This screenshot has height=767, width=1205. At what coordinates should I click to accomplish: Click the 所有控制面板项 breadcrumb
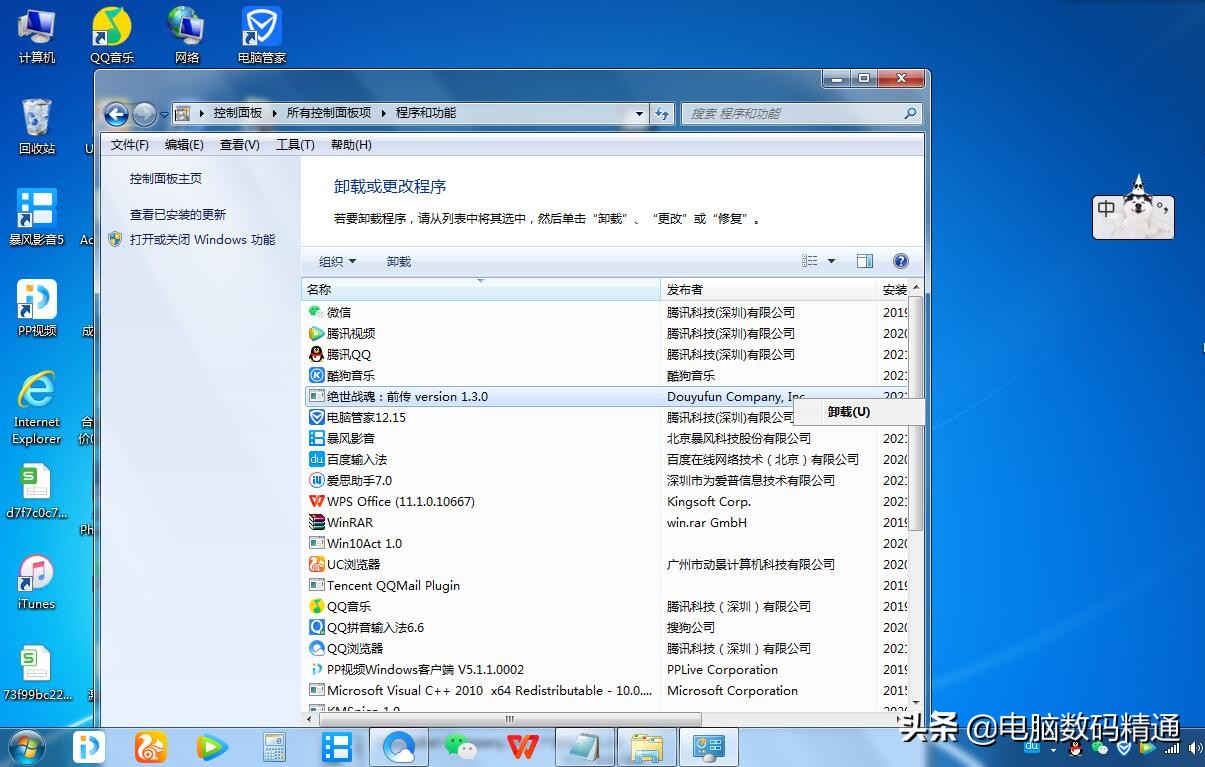pyautogui.click(x=329, y=114)
